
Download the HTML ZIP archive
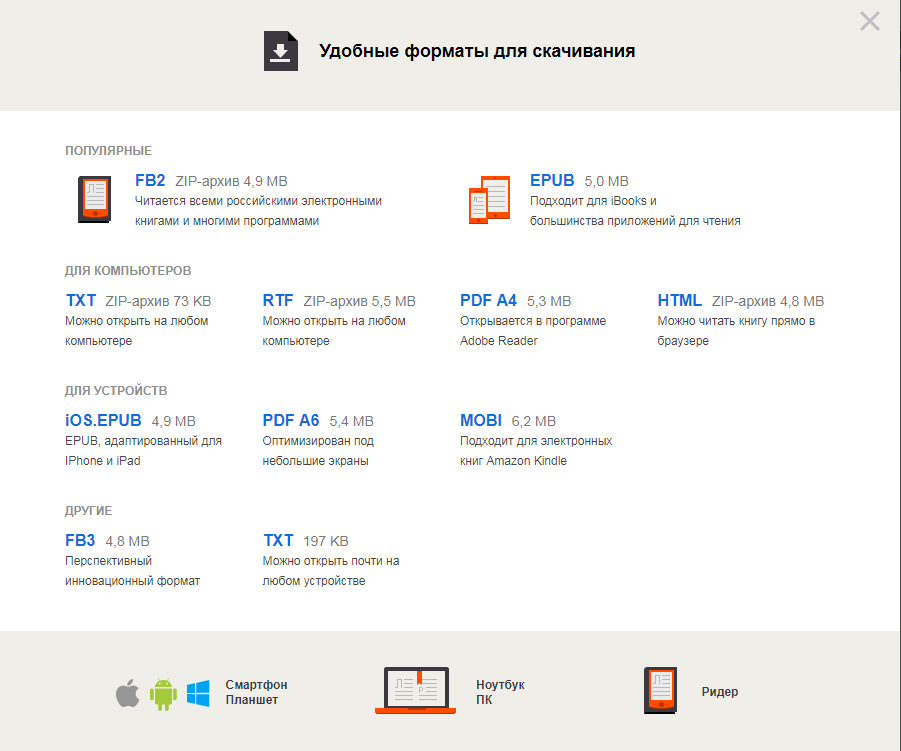(679, 301)
